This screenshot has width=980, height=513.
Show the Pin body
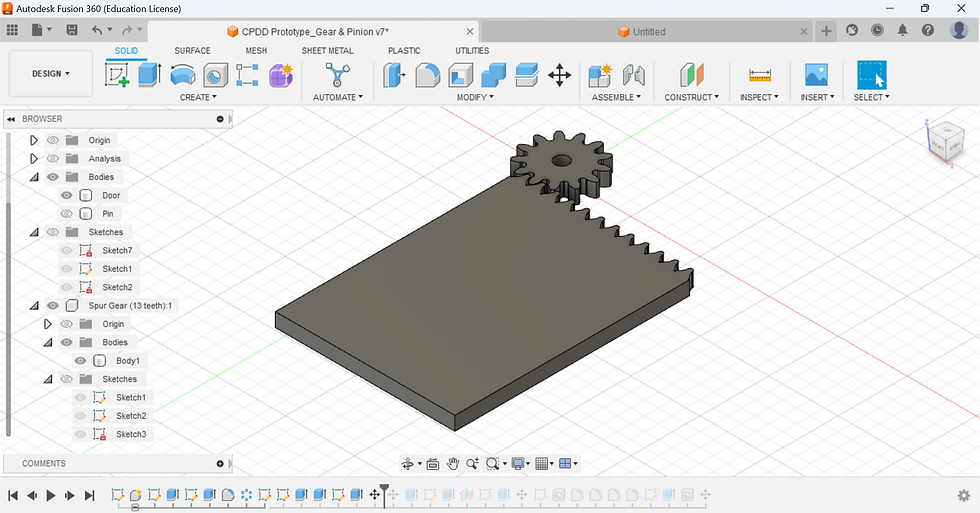point(66,214)
